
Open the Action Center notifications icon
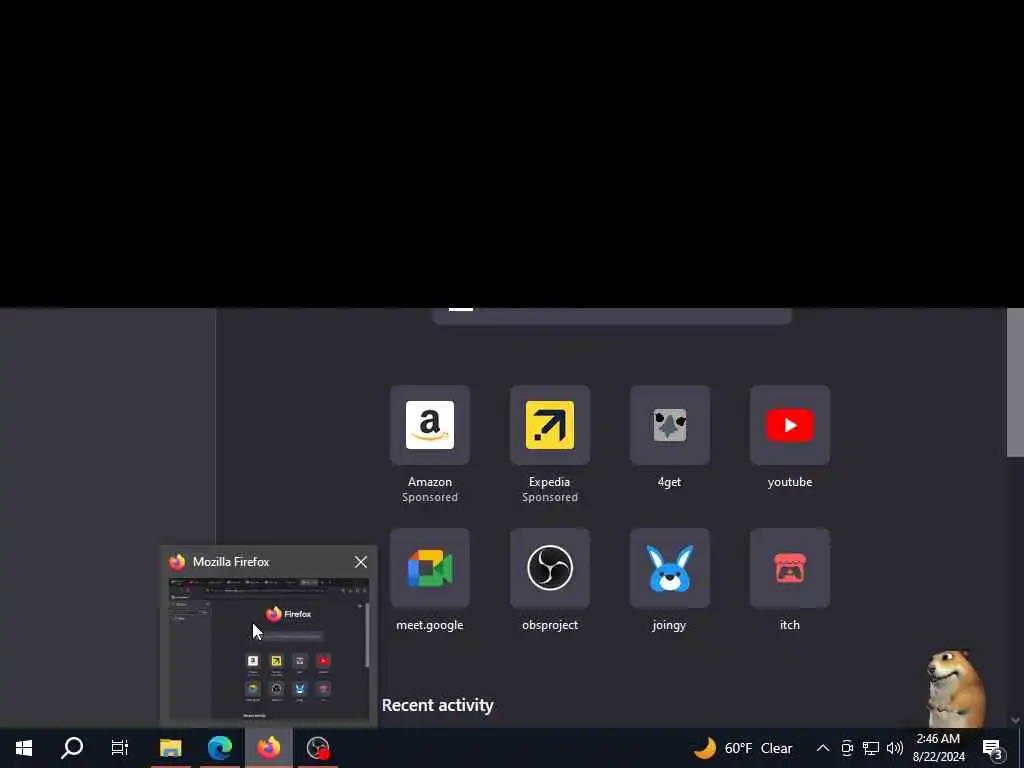click(993, 748)
